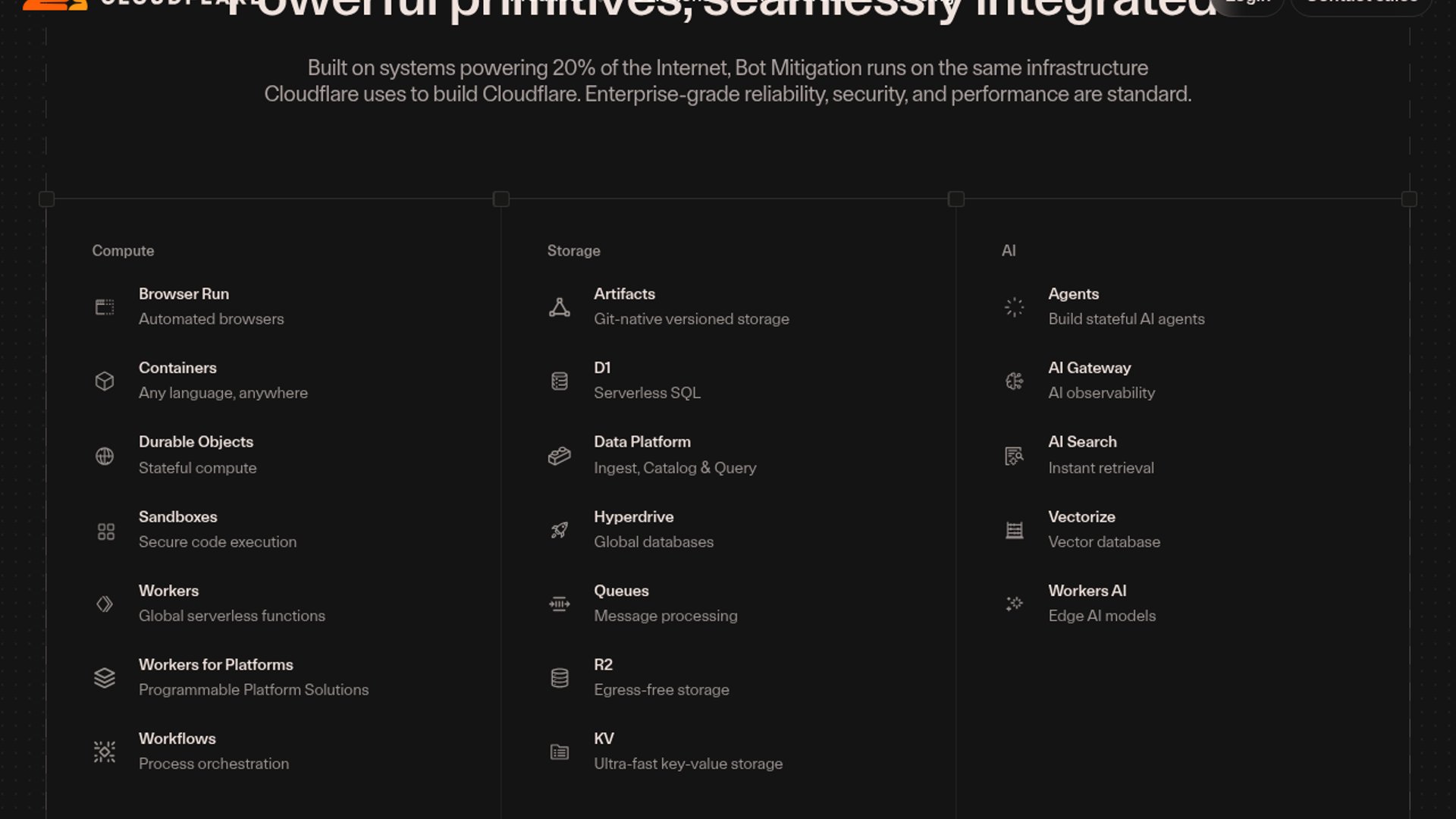1456x819 pixels.
Task: Click 'Git-native versioned storage' description
Action: (x=691, y=319)
